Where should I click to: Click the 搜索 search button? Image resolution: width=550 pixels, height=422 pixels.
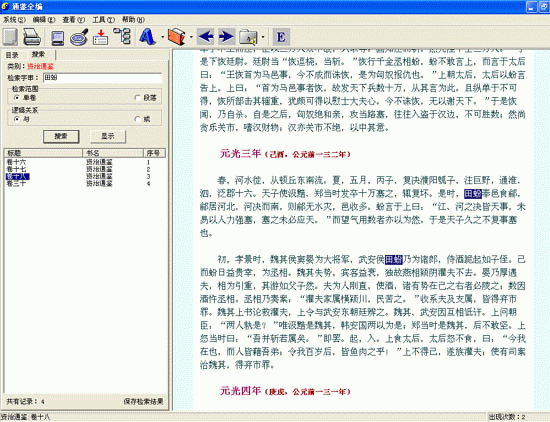point(61,136)
